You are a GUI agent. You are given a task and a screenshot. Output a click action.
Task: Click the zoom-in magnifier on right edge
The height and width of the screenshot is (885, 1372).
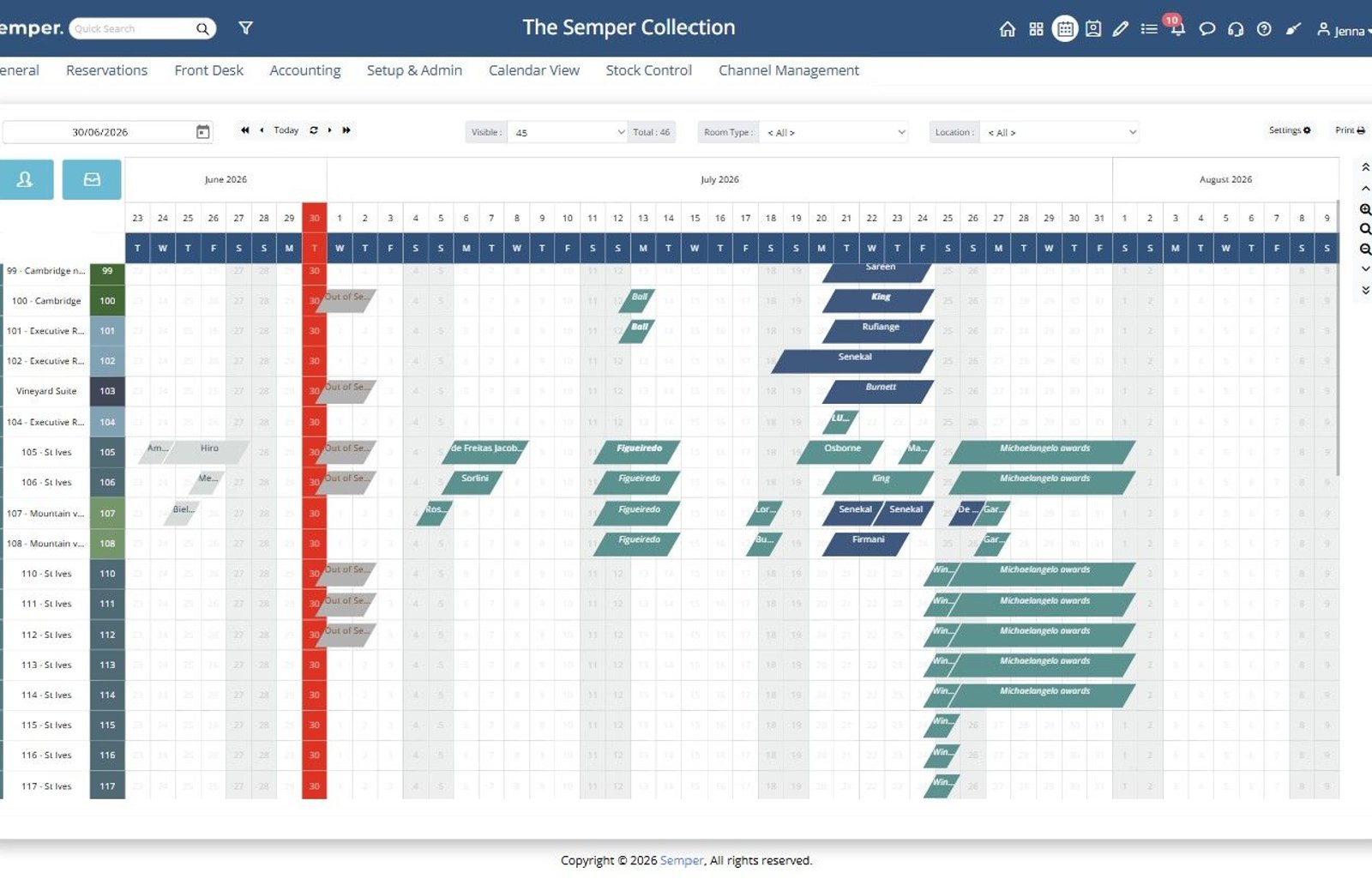click(1365, 209)
